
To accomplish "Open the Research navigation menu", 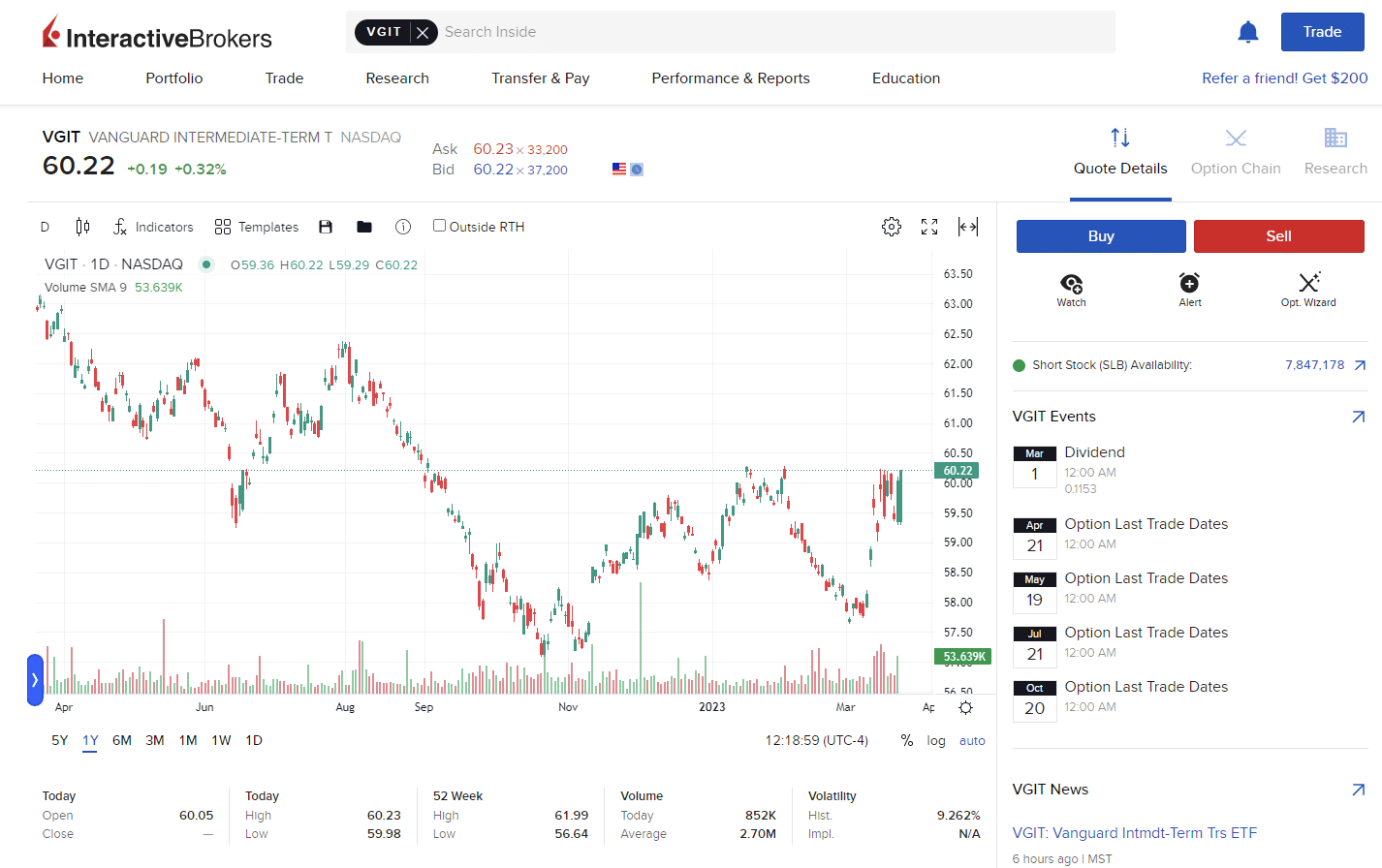I will coord(397,78).
